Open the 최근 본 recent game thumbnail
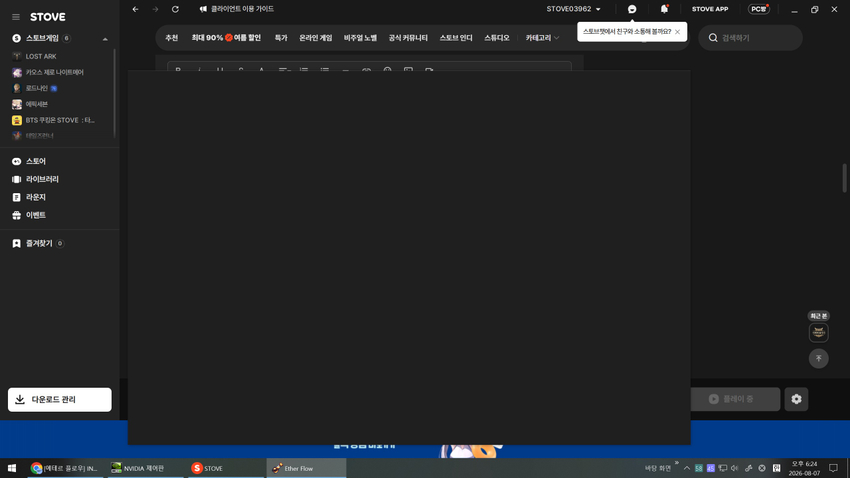850x478 pixels. coord(819,332)
